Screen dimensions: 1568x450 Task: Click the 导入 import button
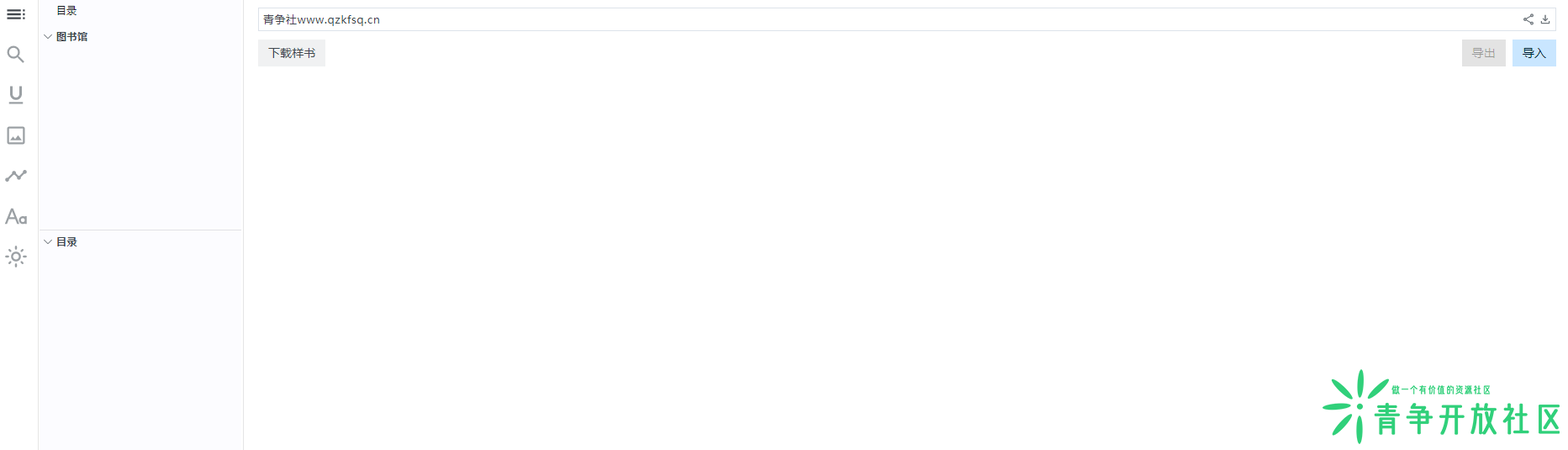pos(1534,53)
